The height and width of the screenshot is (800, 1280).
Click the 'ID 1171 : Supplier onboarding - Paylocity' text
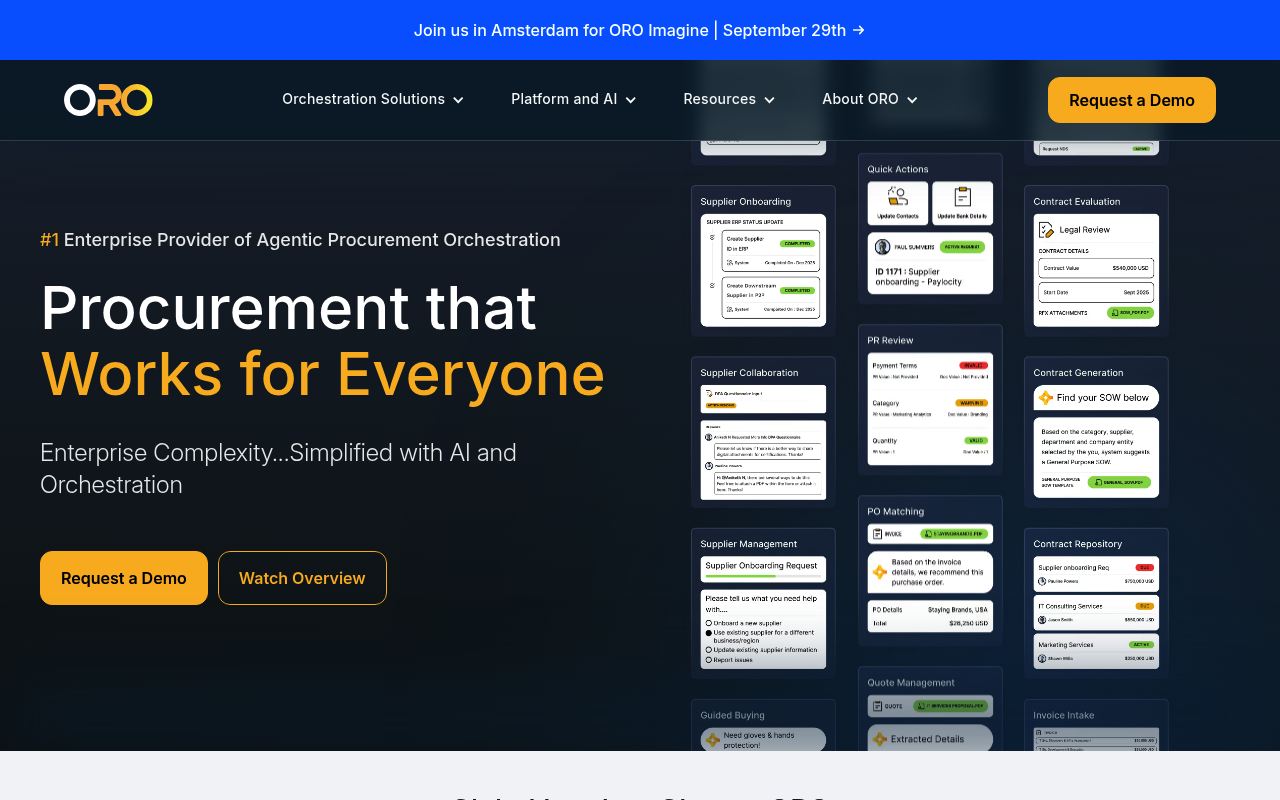click(919, 277)
